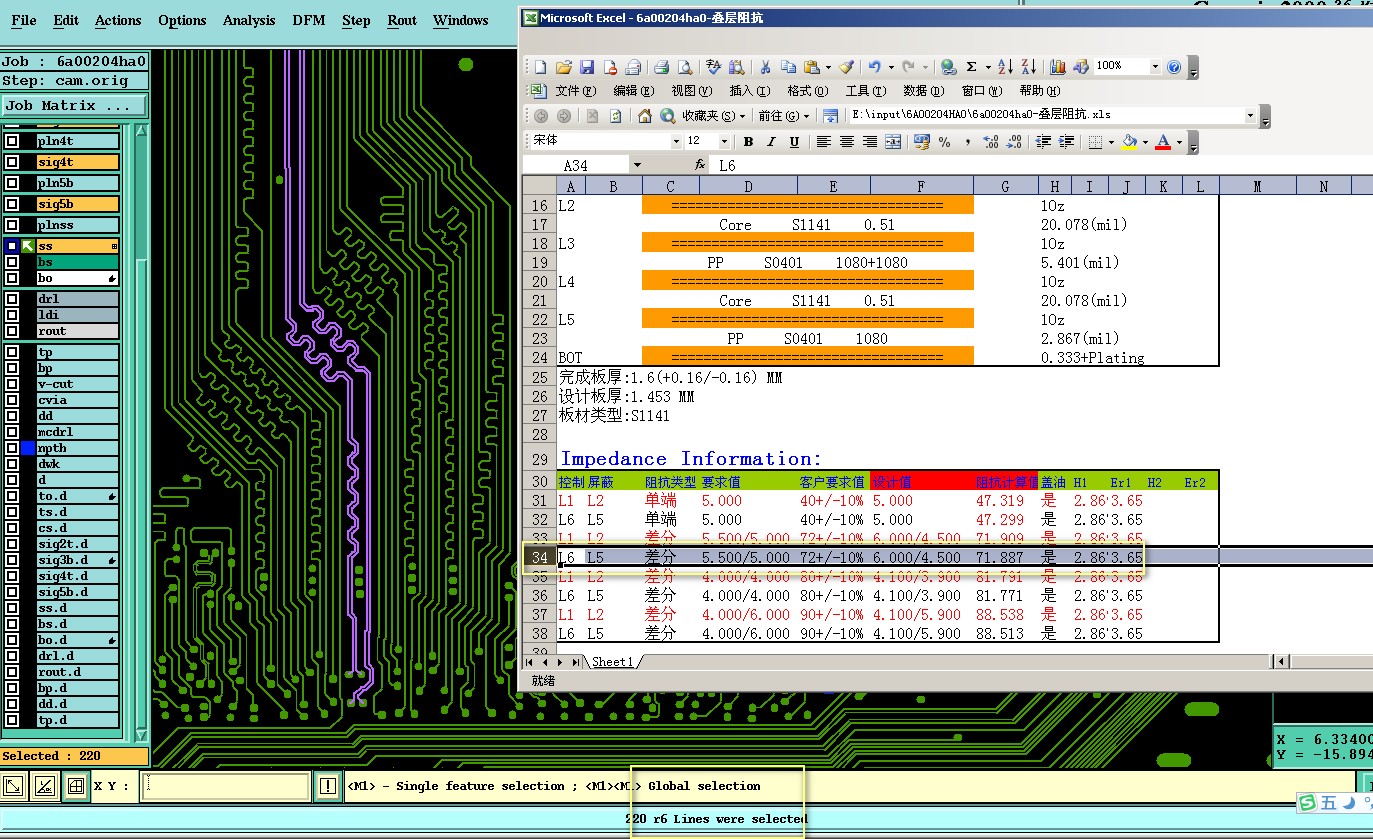Open Print Preview in Excel toolbar
This screenshot has width=1373, height=839.
(685, 67)
